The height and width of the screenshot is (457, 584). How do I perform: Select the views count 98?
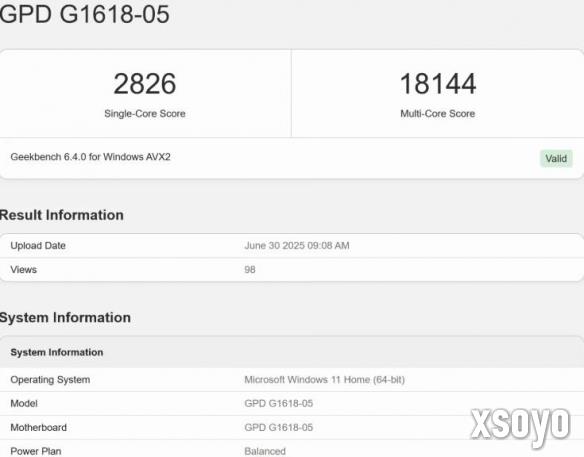pyautogui.click(x=250, y=270)
